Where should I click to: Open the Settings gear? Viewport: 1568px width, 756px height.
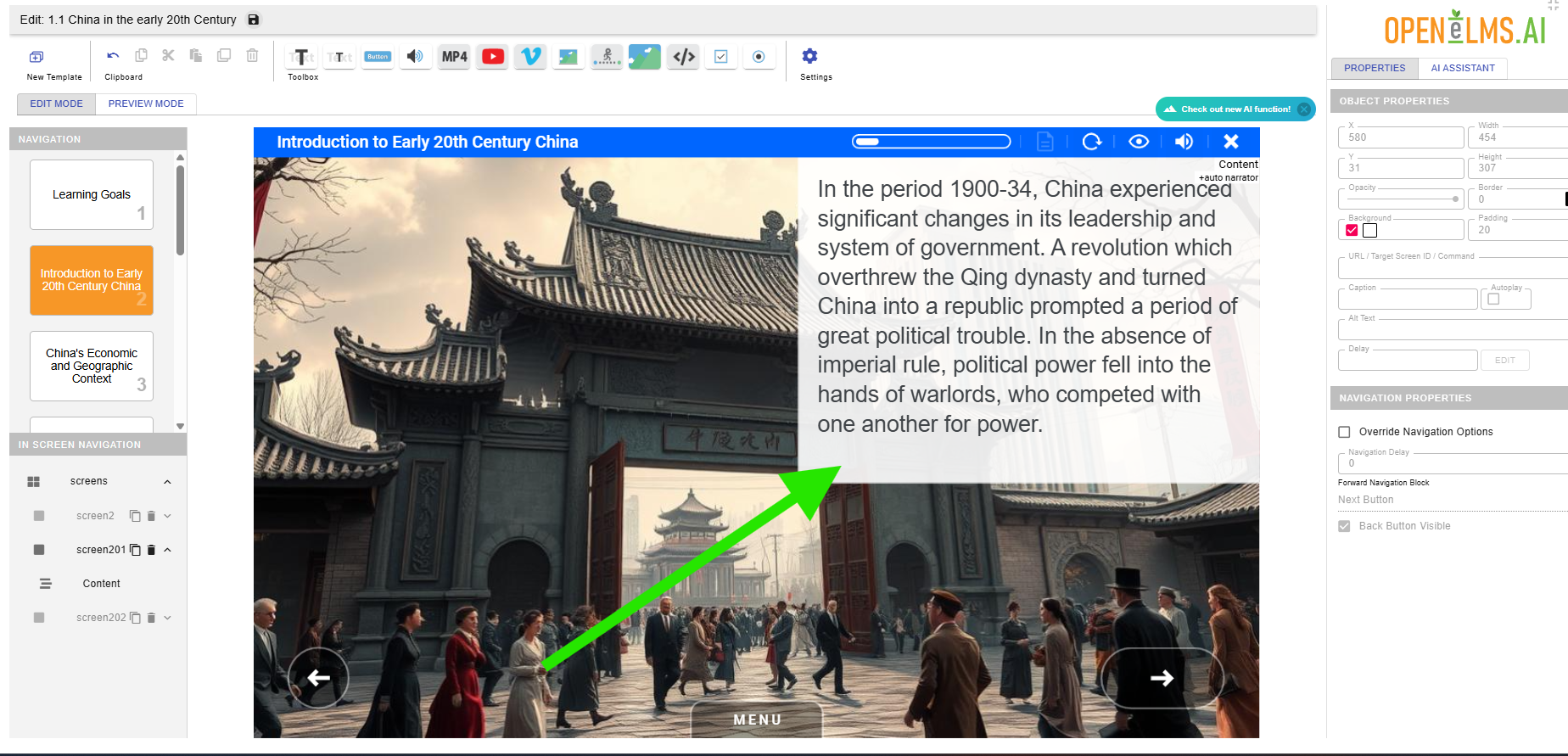click(809, 56)
